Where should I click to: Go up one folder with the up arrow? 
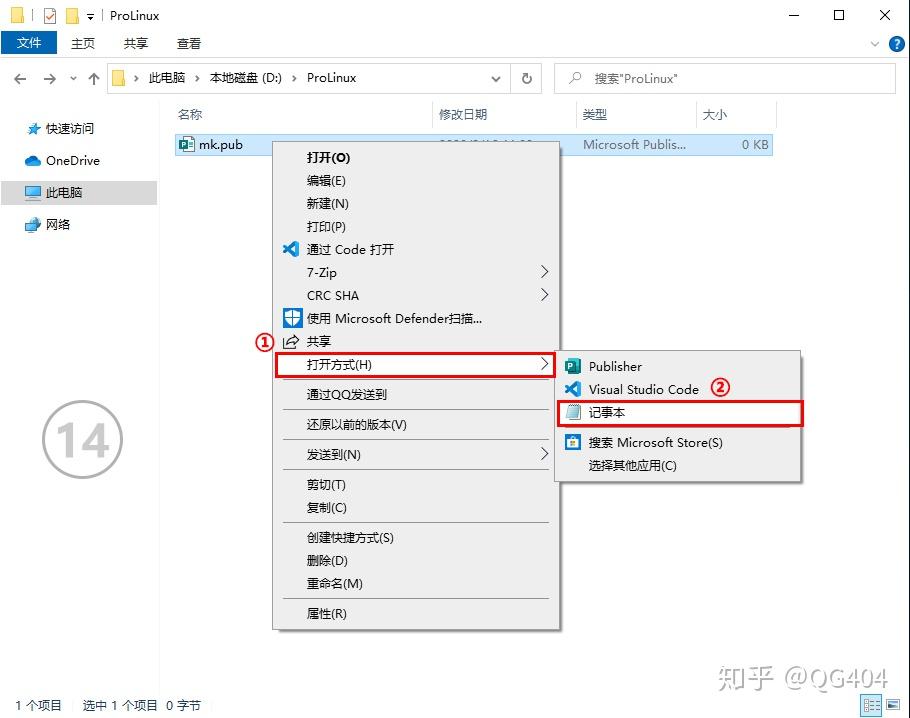click(94, 78)
